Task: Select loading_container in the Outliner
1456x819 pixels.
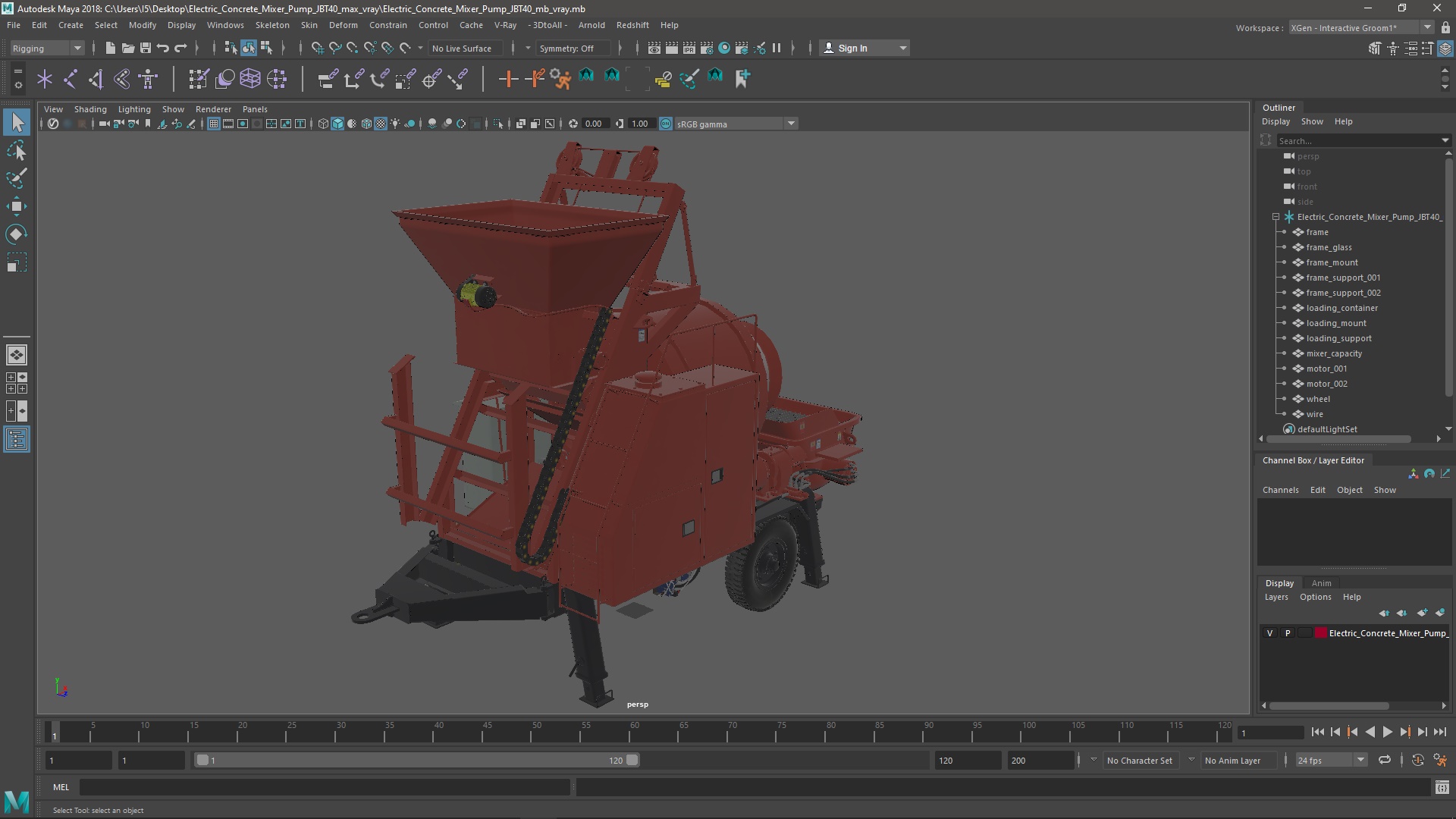Action: tap(1341, 308)
